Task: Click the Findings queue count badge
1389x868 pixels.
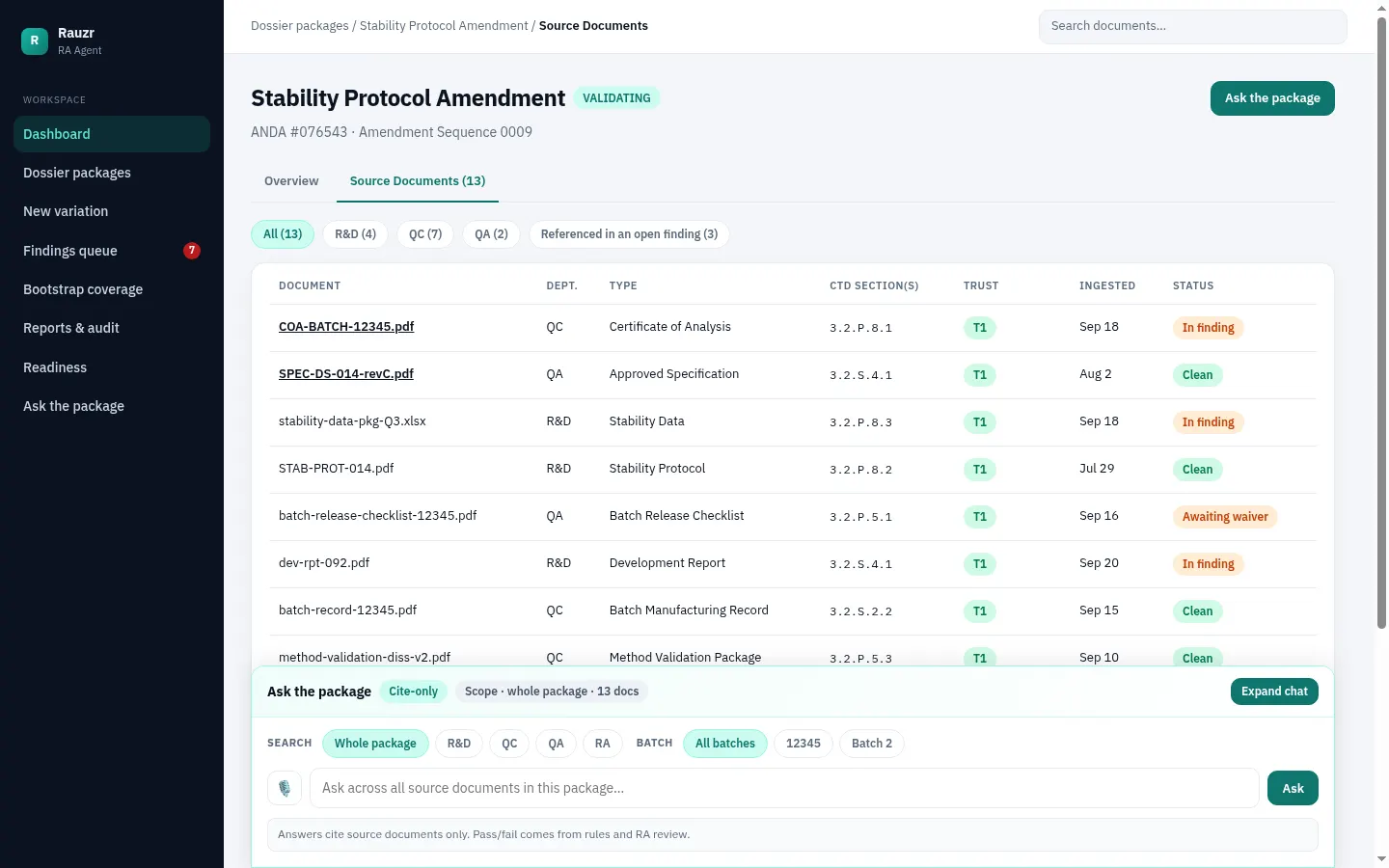Action: point(192,251)
